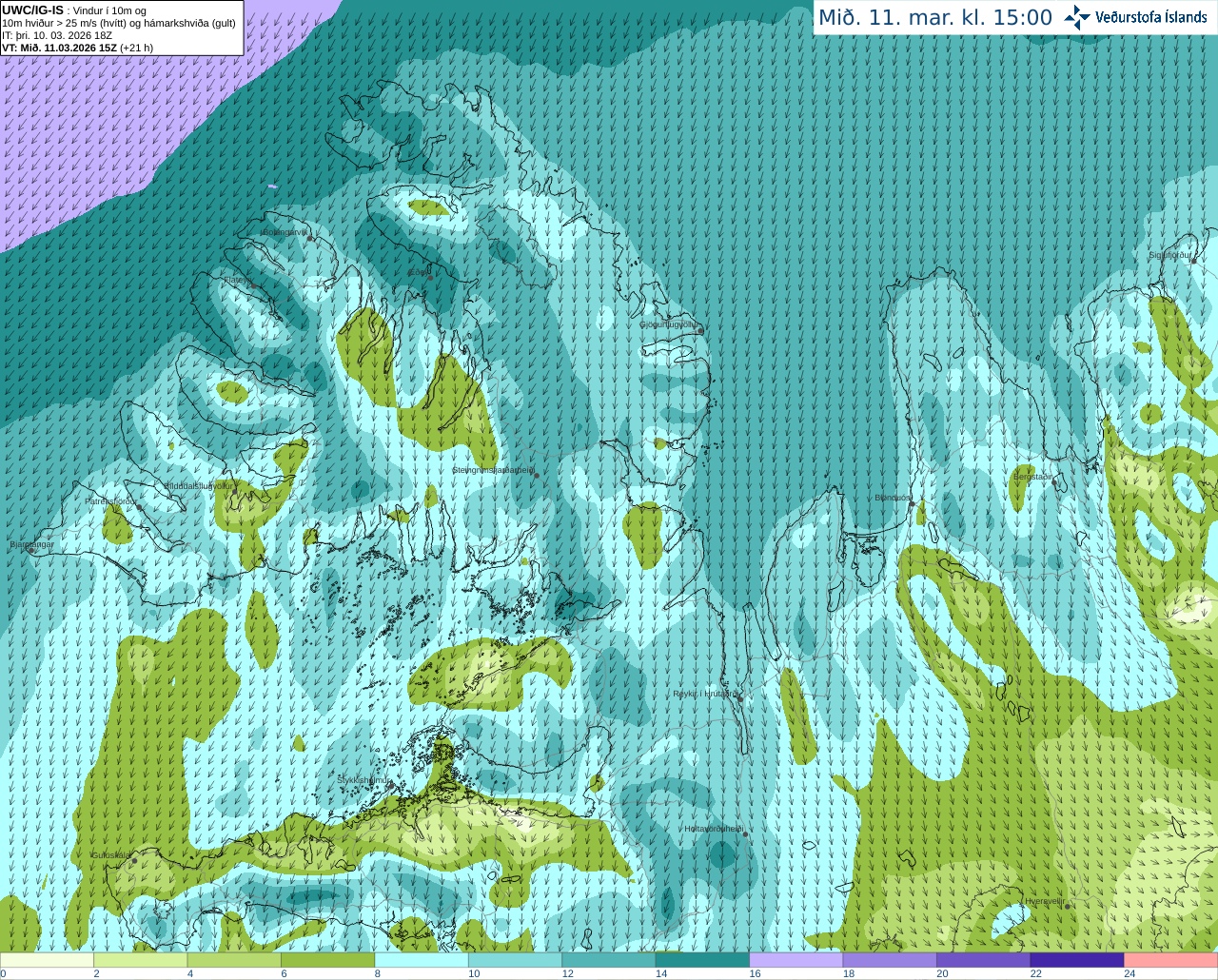Click the Steingrímsfjarðarheiði station label
Image resolution: width=1218 pixels, height=980 pixels.
pyautogui.click(x=491, y=470)
